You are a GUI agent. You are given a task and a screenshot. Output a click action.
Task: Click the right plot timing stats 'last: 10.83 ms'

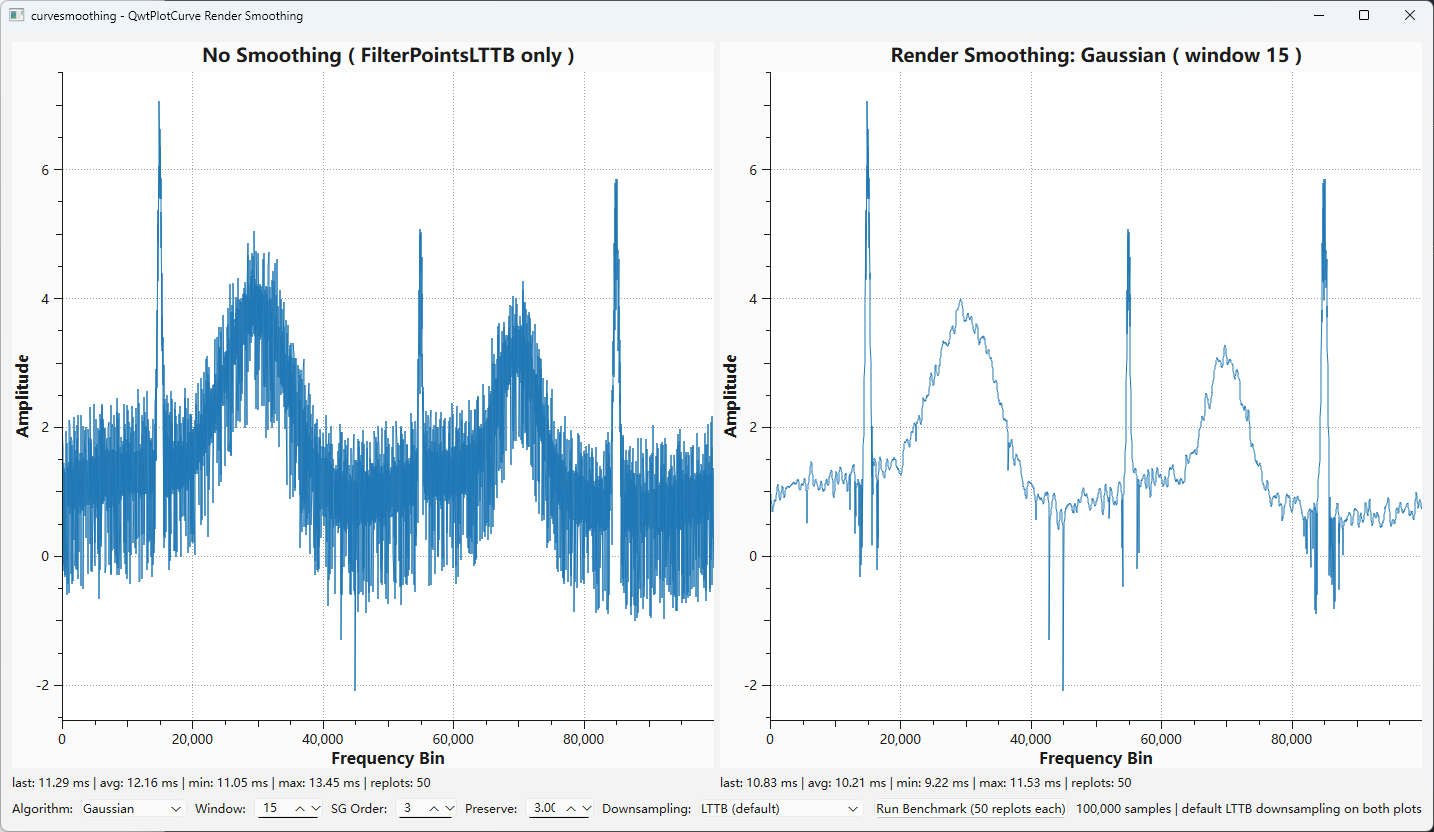coord(759,782)
